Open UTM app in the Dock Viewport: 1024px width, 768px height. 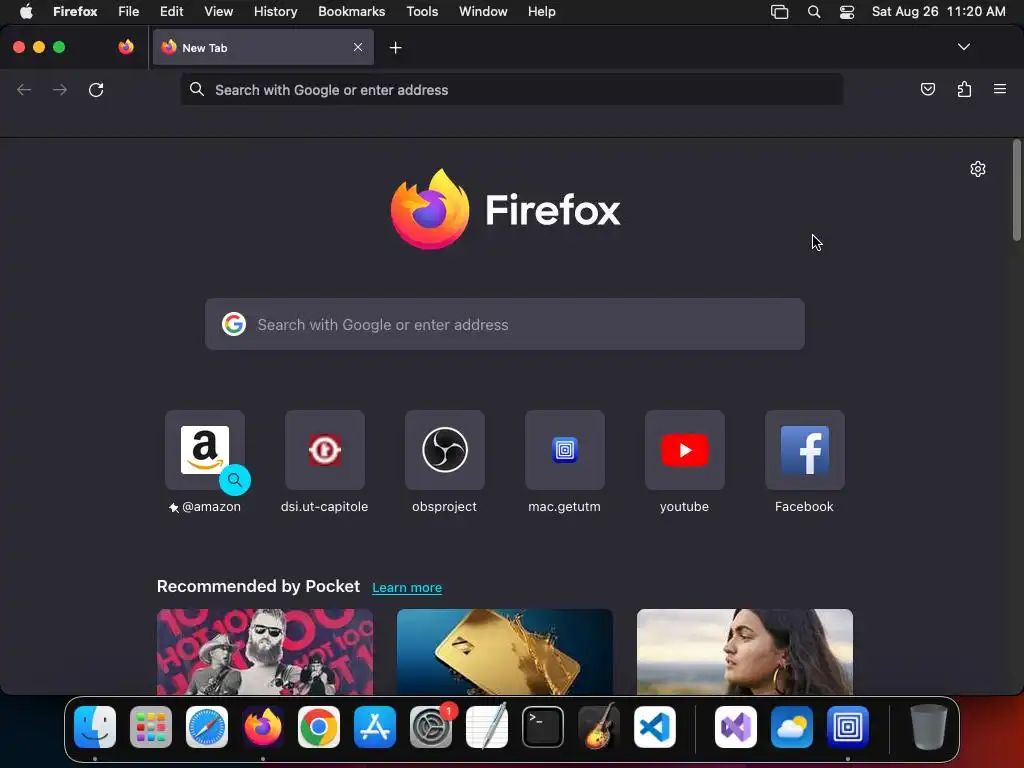[848, 727]
